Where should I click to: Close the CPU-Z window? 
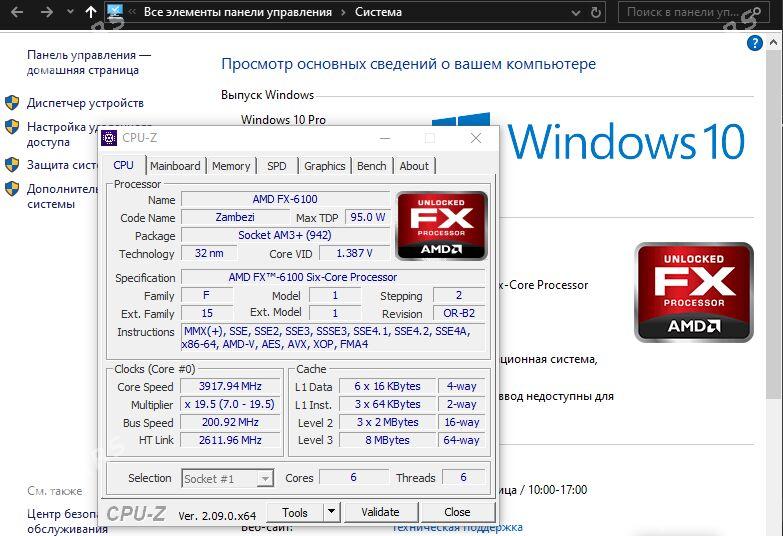(476, 138)
